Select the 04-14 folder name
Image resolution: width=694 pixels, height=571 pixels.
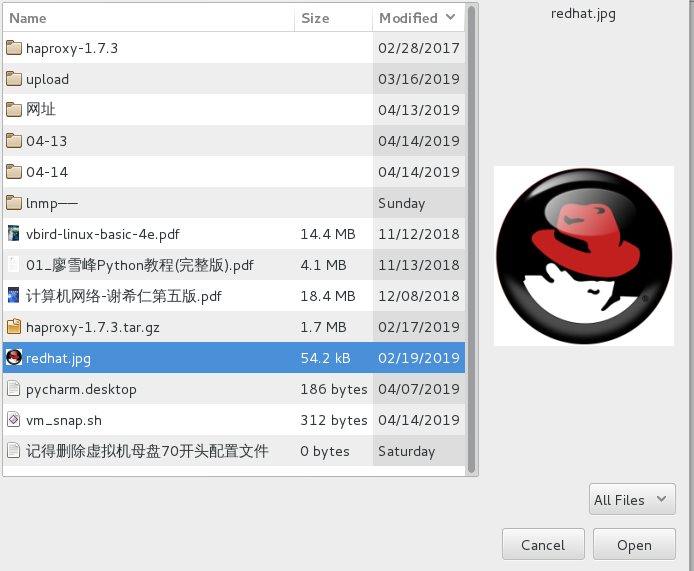(x=47, y=172)
